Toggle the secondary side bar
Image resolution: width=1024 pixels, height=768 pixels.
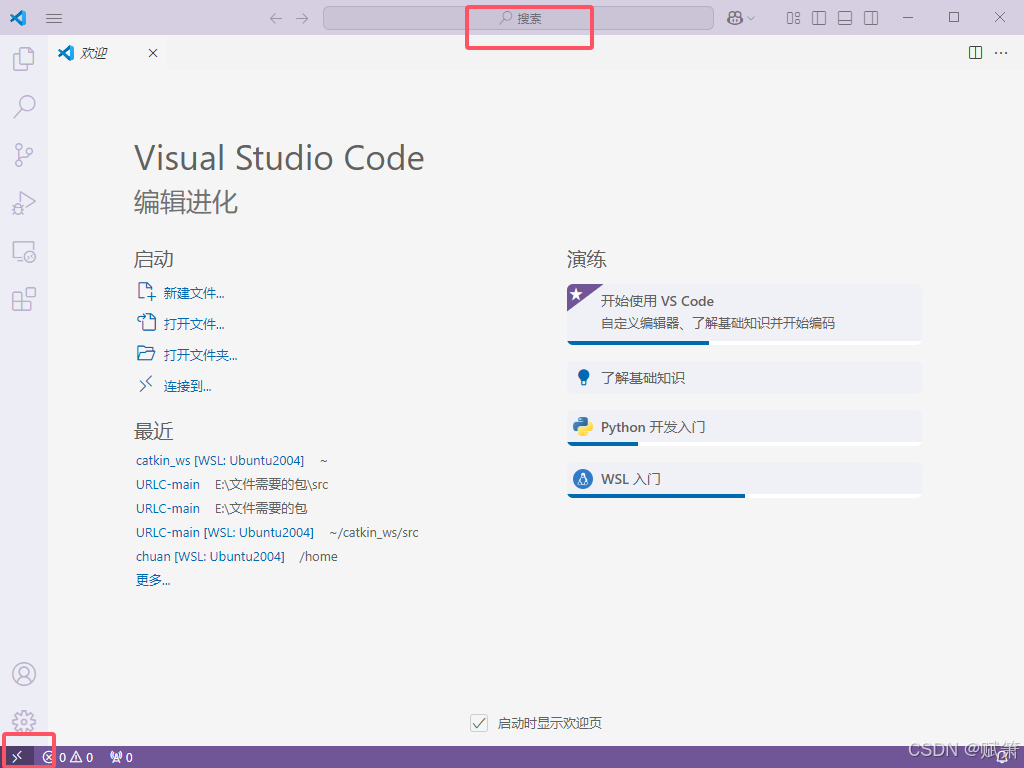coord(871,18)
